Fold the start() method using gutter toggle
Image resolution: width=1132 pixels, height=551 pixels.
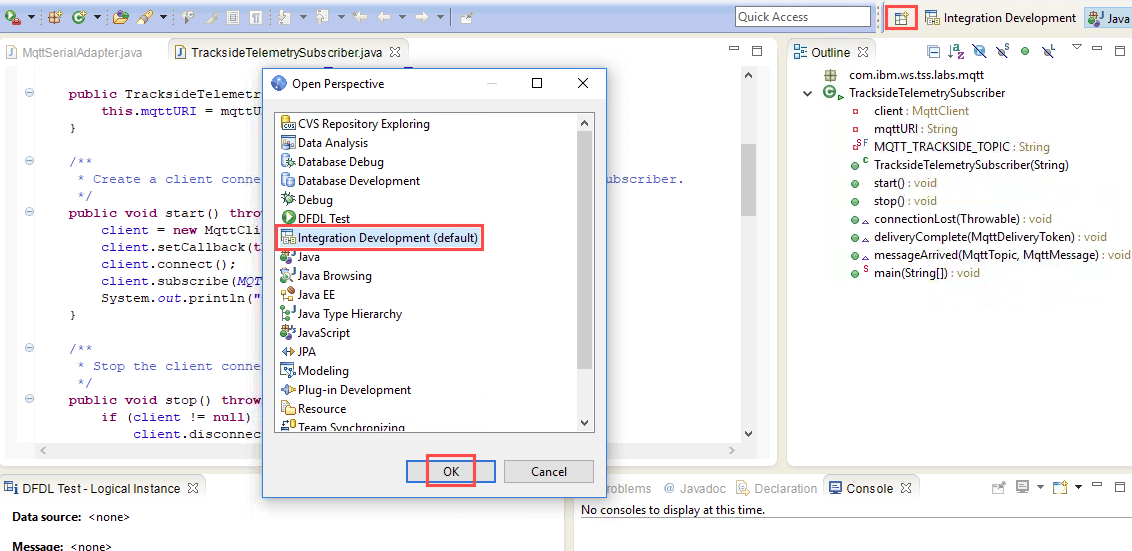(x=29, y=212)
